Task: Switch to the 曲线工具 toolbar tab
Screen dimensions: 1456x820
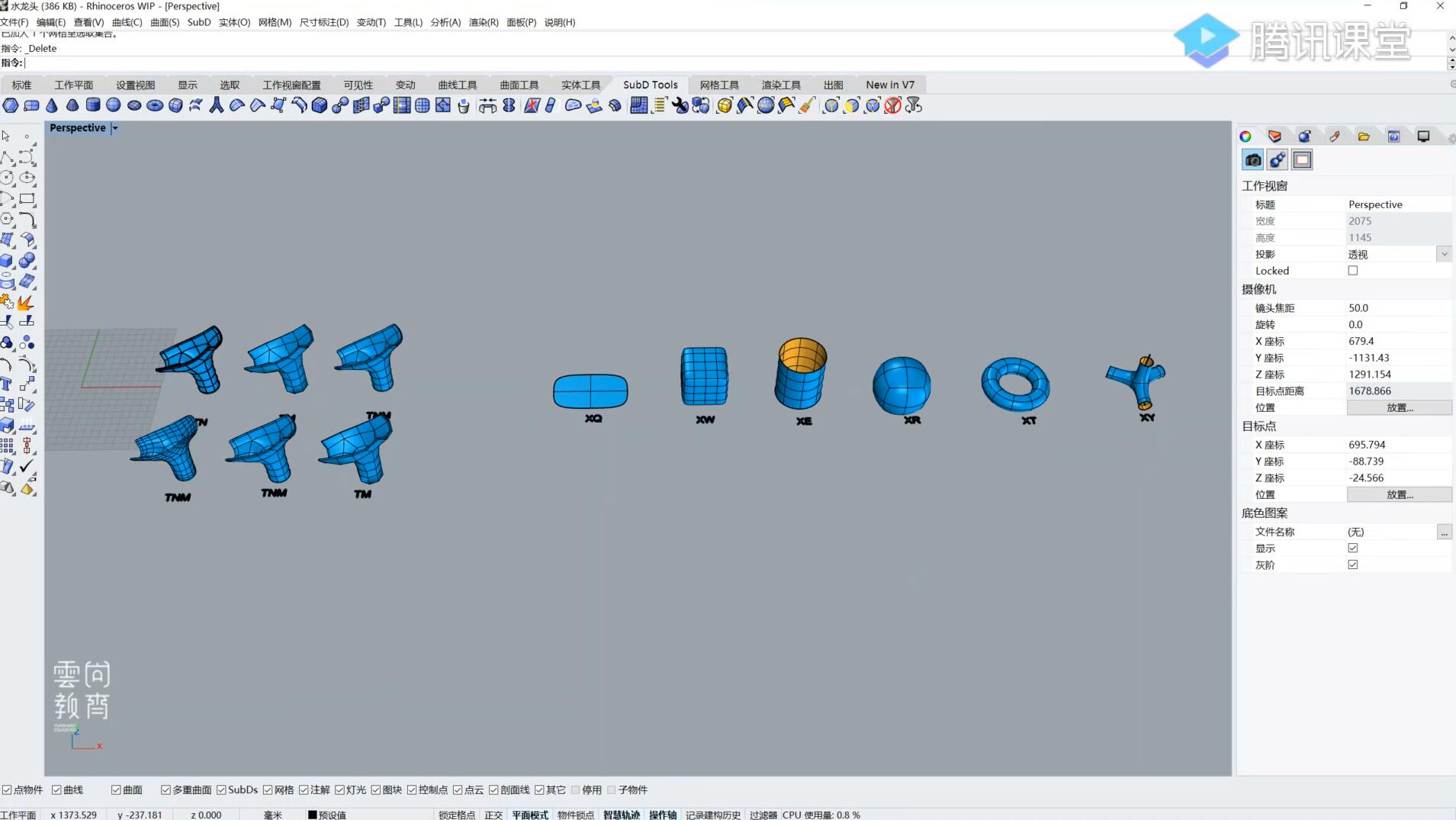Action: tap(458, 85)
